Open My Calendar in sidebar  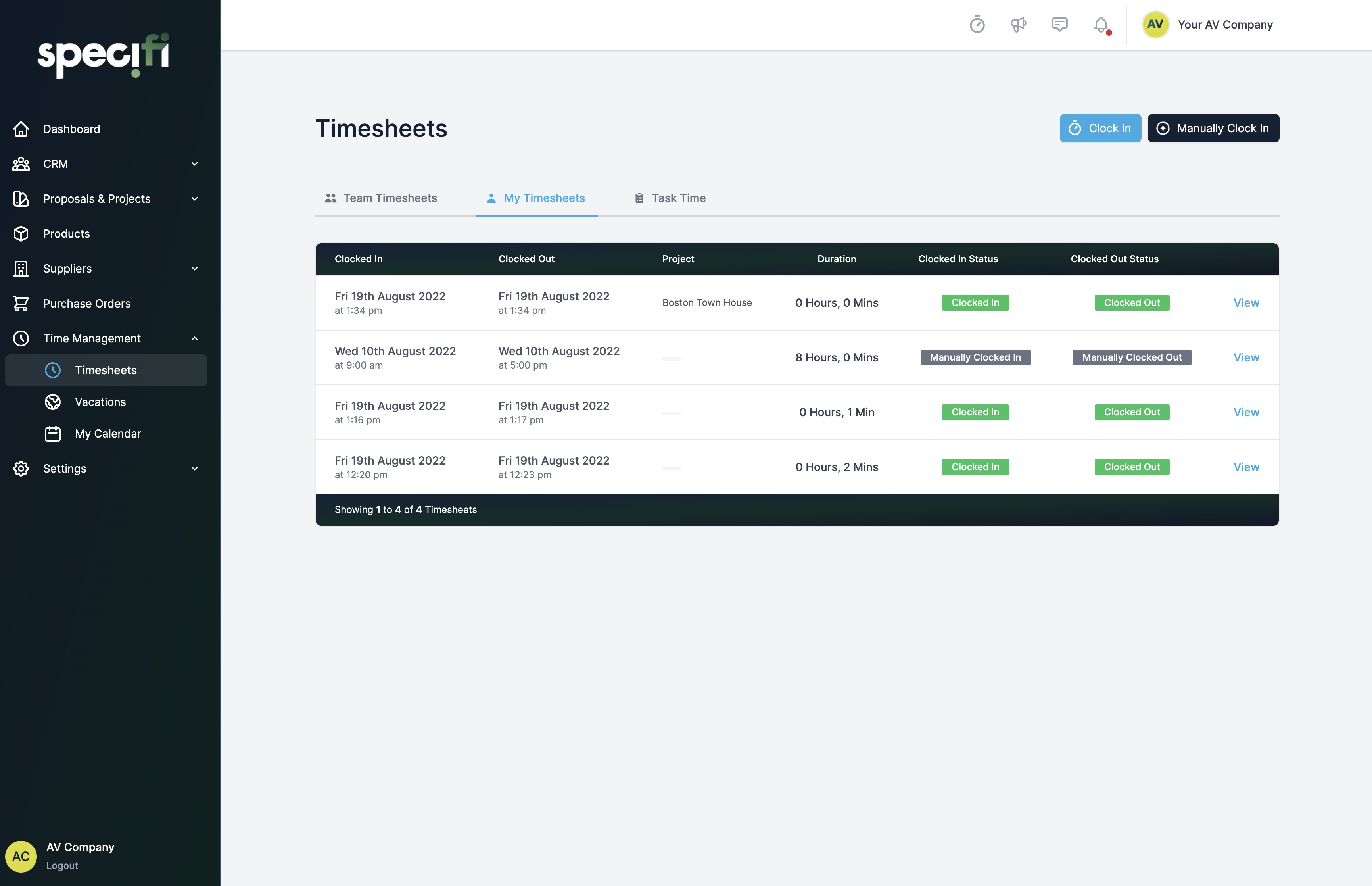point(107,433)
